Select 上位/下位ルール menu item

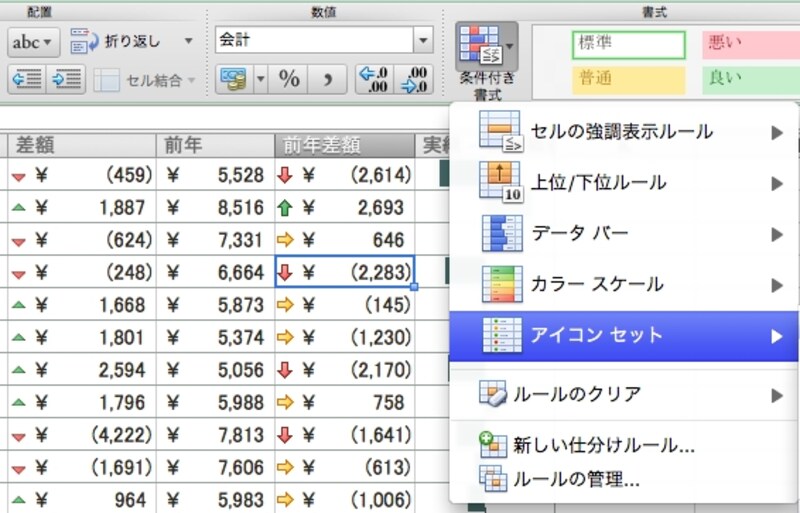click(x=623, y=183)
